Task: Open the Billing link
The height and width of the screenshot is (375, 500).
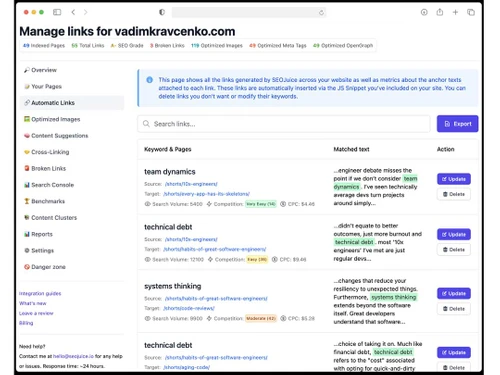Action: tap(26, 323)
